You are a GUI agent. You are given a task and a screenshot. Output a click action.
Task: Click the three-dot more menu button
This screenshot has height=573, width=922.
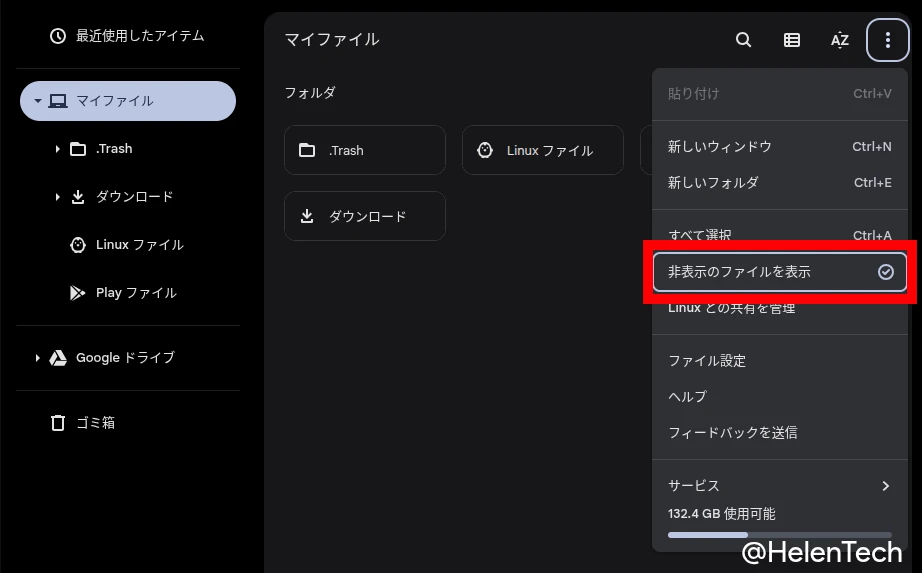pos(887,40)
